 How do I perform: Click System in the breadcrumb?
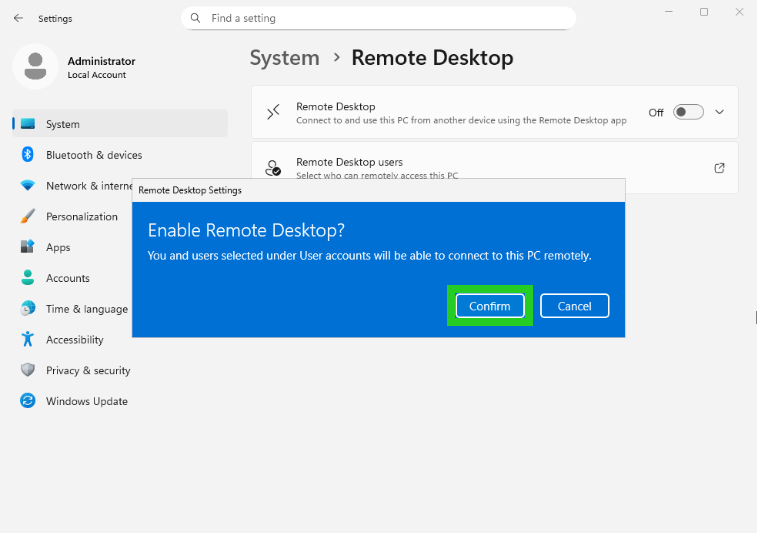click(x=284, y=58)
